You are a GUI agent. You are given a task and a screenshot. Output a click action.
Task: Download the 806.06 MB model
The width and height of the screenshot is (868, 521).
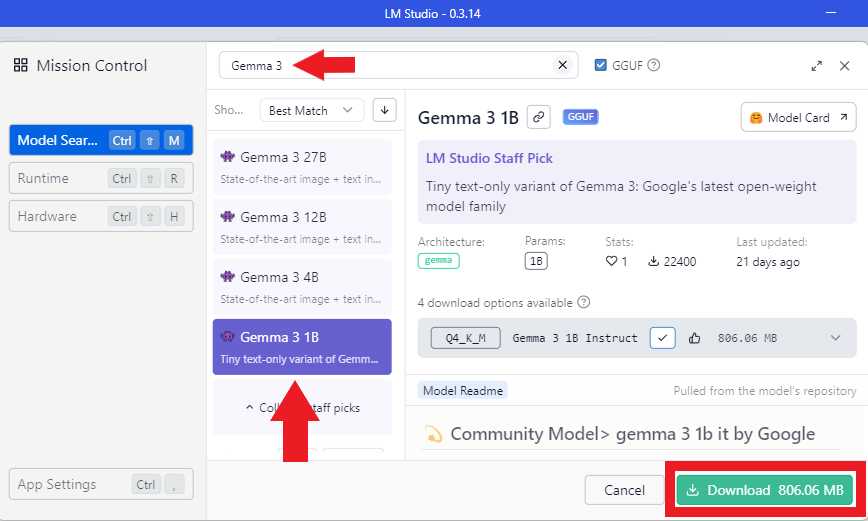point(764,490)
